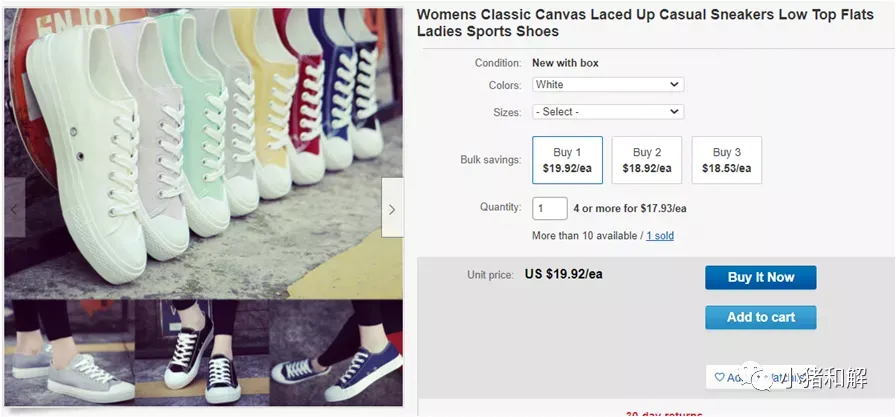
Task: Open the main sneakers product image
Action: (203, 153)
